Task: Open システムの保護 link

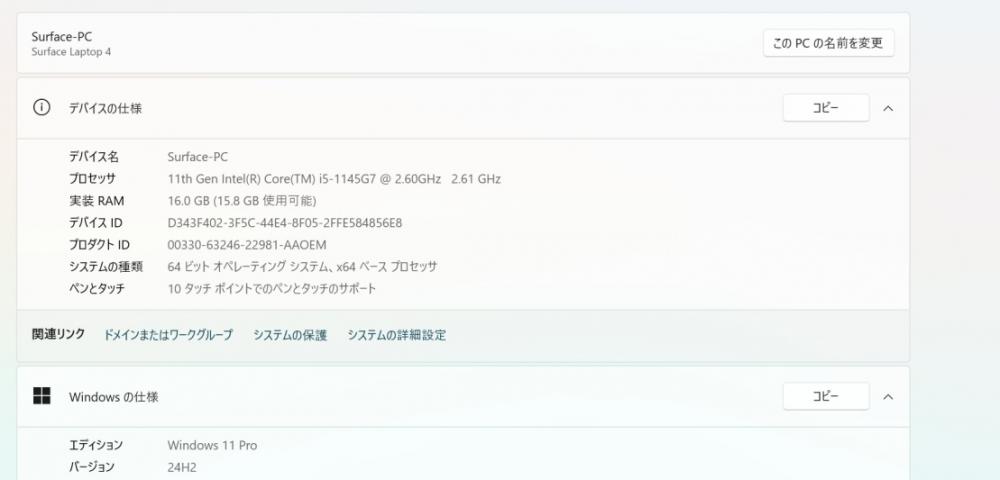Action: [x=290, y=335]
